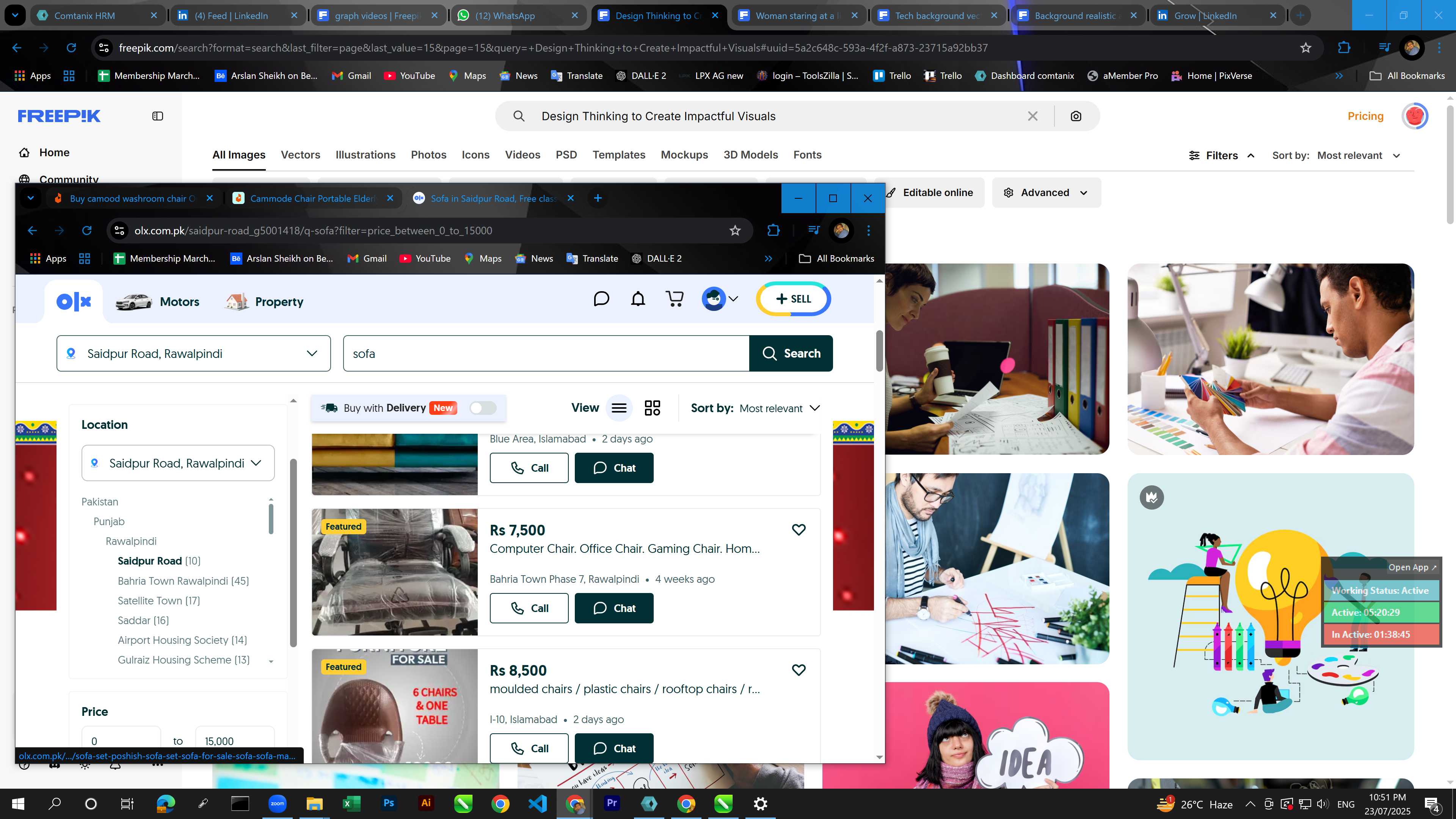Open Zoom from the taskbar

click(x=278, y=803)
